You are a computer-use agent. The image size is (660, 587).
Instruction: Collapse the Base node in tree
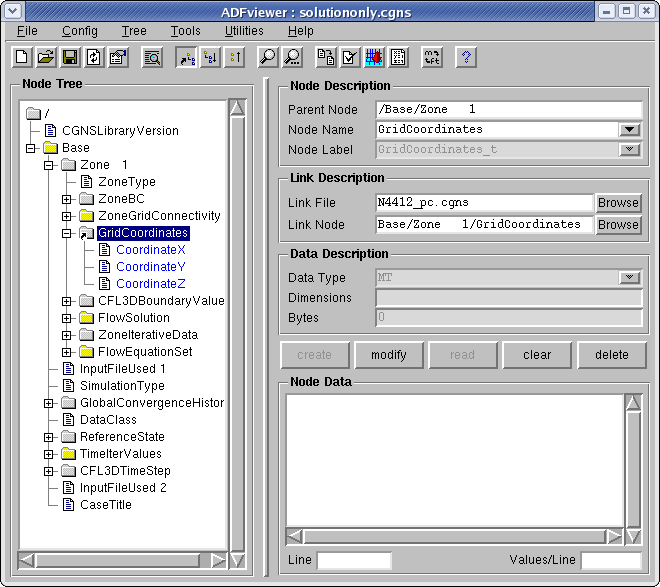click(31, 148)
